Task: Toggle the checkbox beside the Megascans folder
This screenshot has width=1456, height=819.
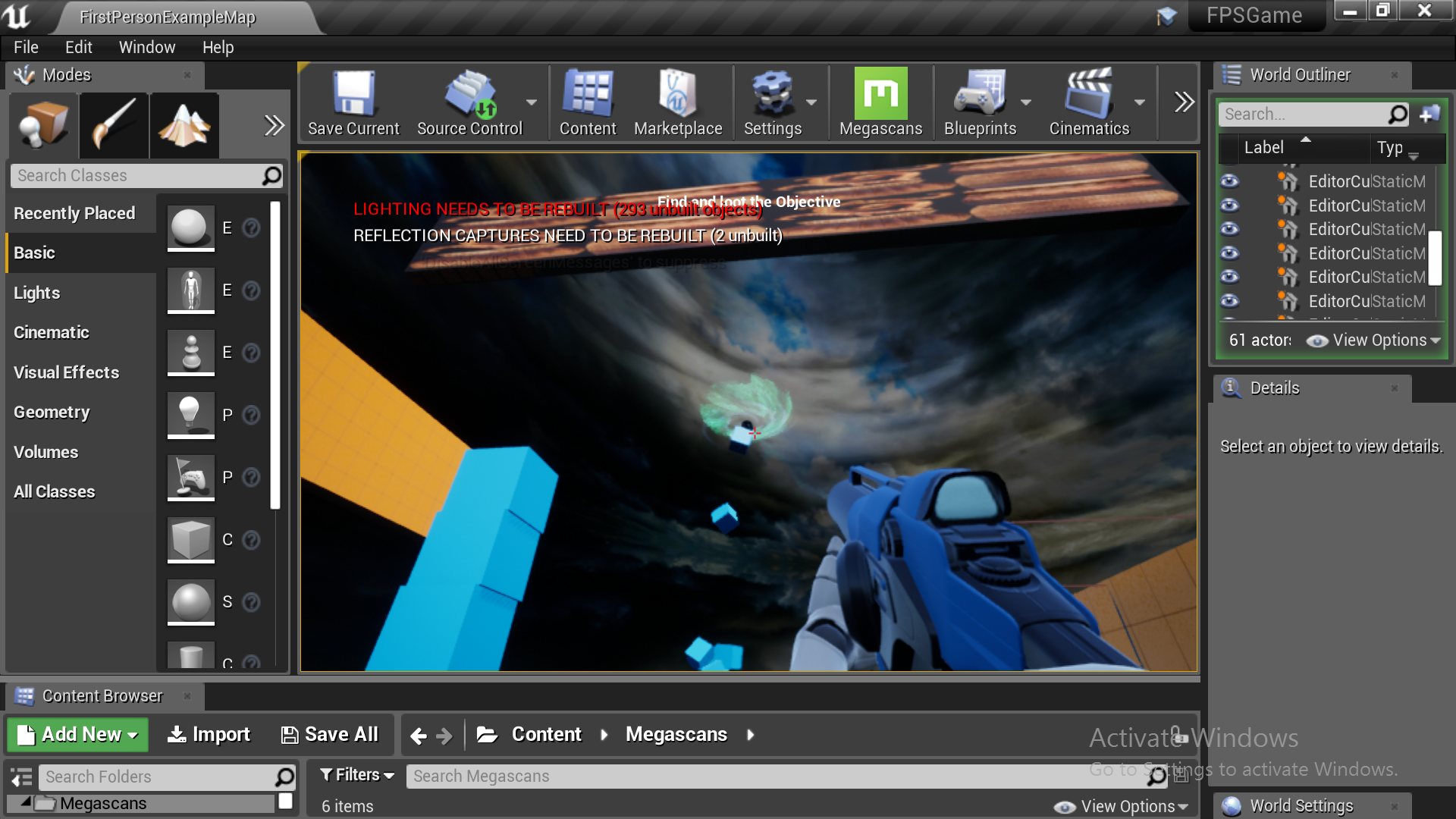Action: (x=286, y=802)
